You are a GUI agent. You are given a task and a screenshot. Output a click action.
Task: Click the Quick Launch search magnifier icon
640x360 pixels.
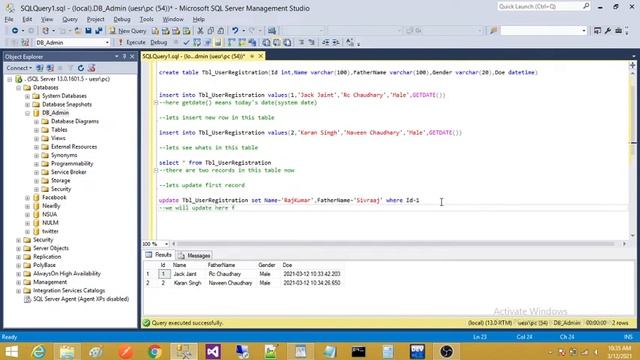pyautogui.click(x=586, y=6)
